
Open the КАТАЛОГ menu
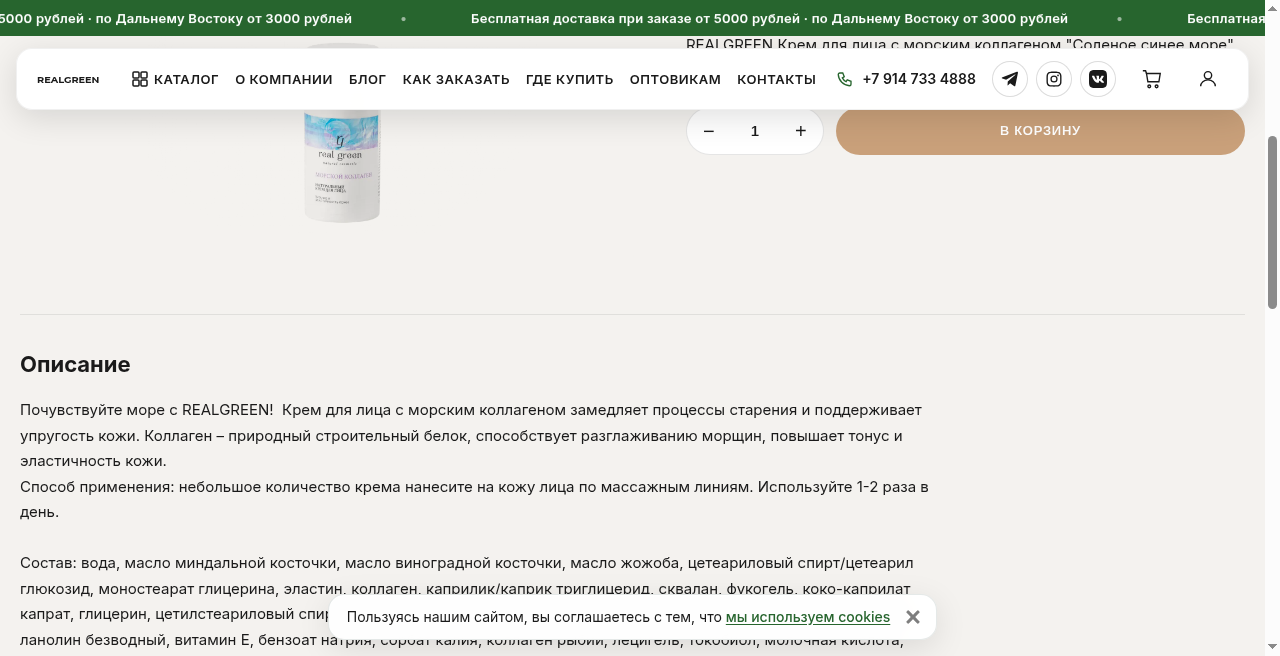click(x=175, y=79)
